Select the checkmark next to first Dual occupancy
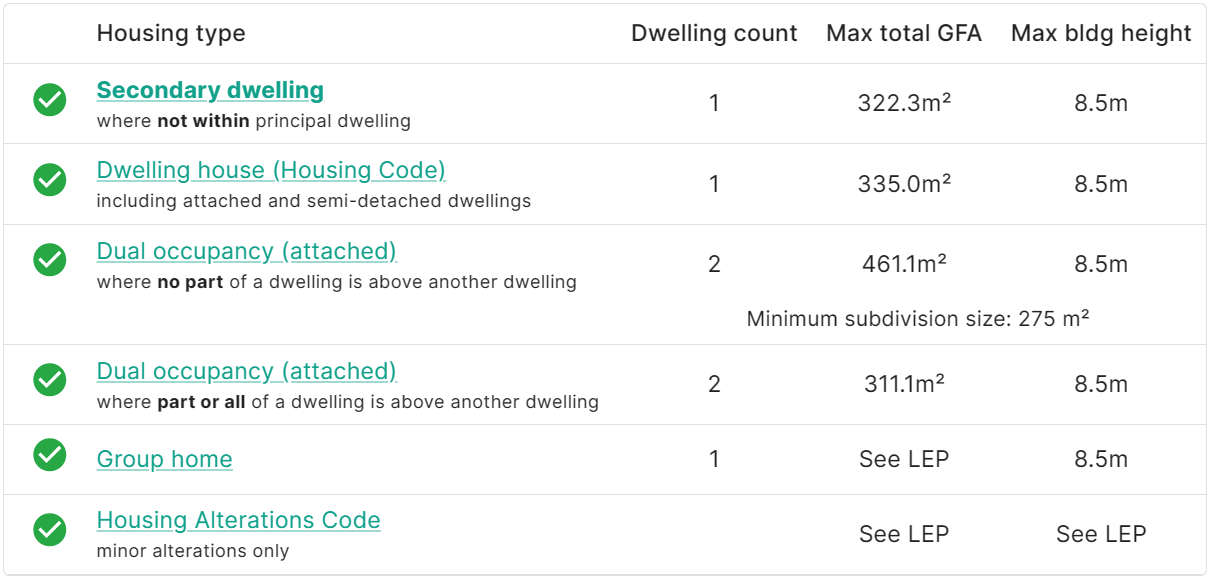 pyautogui.click(x=49, y=260)
